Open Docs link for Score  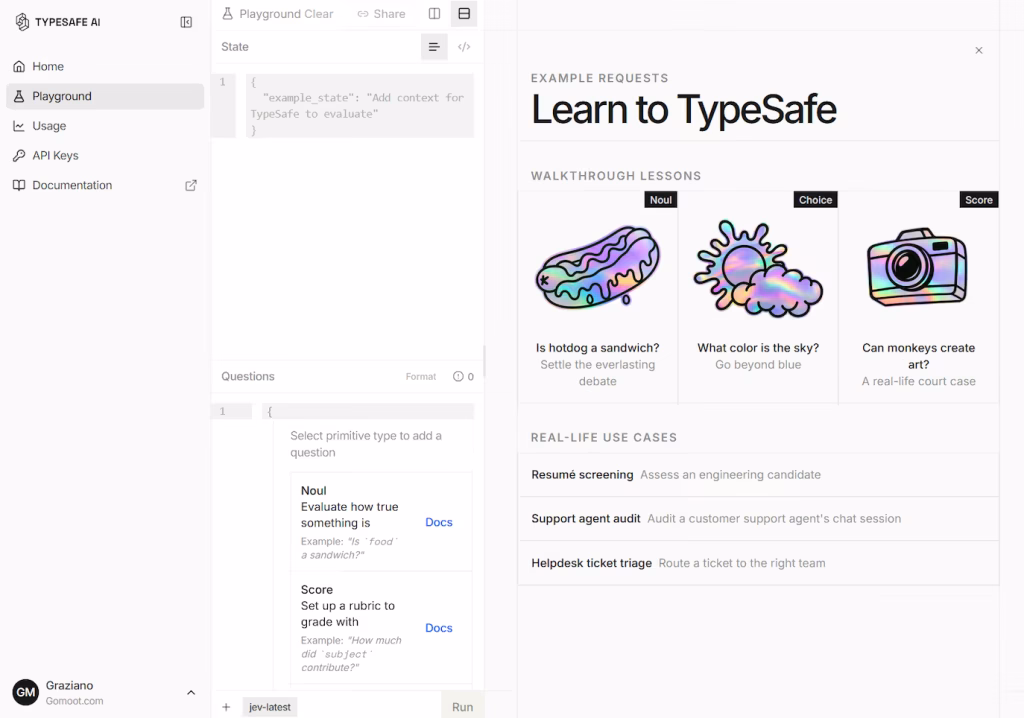[439, 628]
